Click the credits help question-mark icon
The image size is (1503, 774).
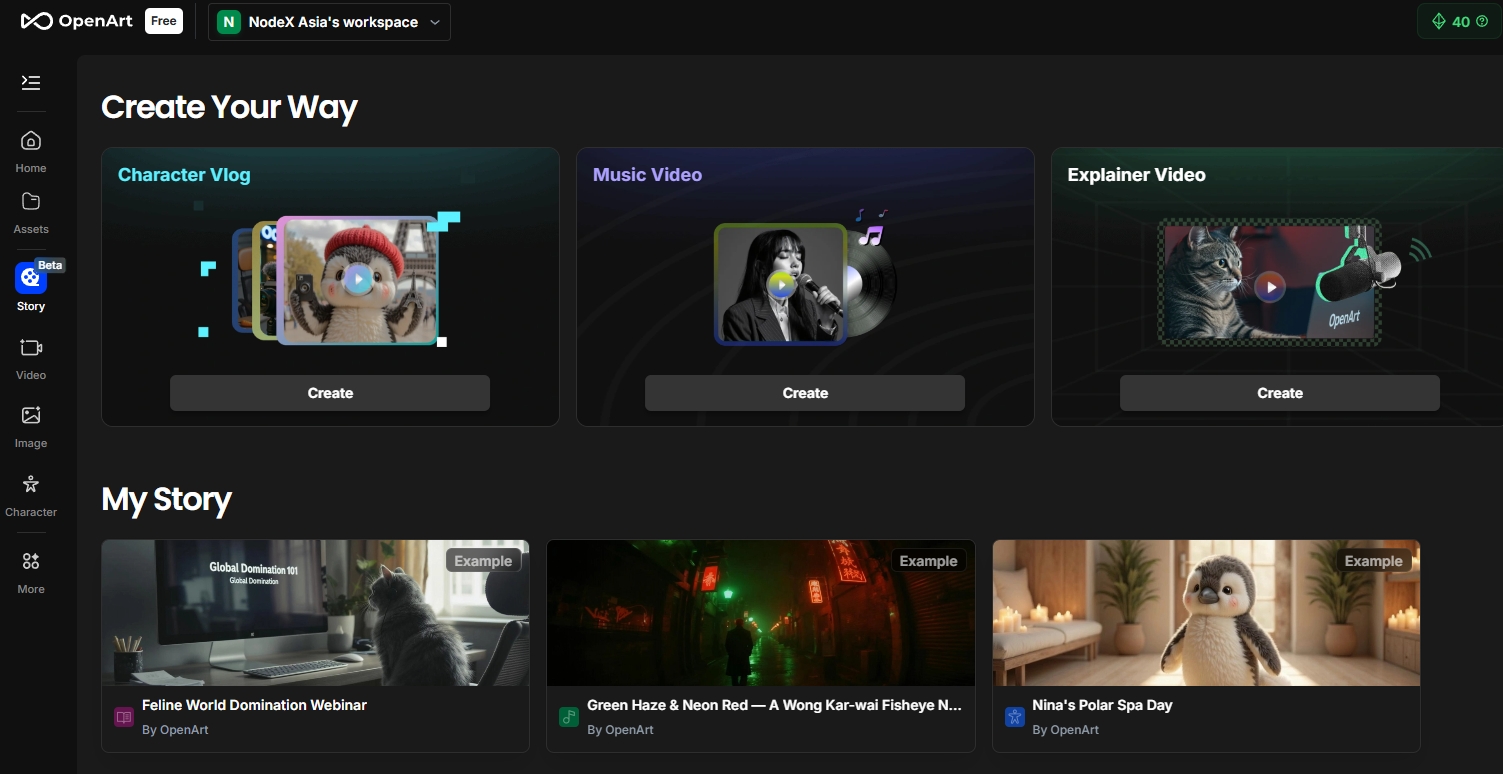point(1482,21)
